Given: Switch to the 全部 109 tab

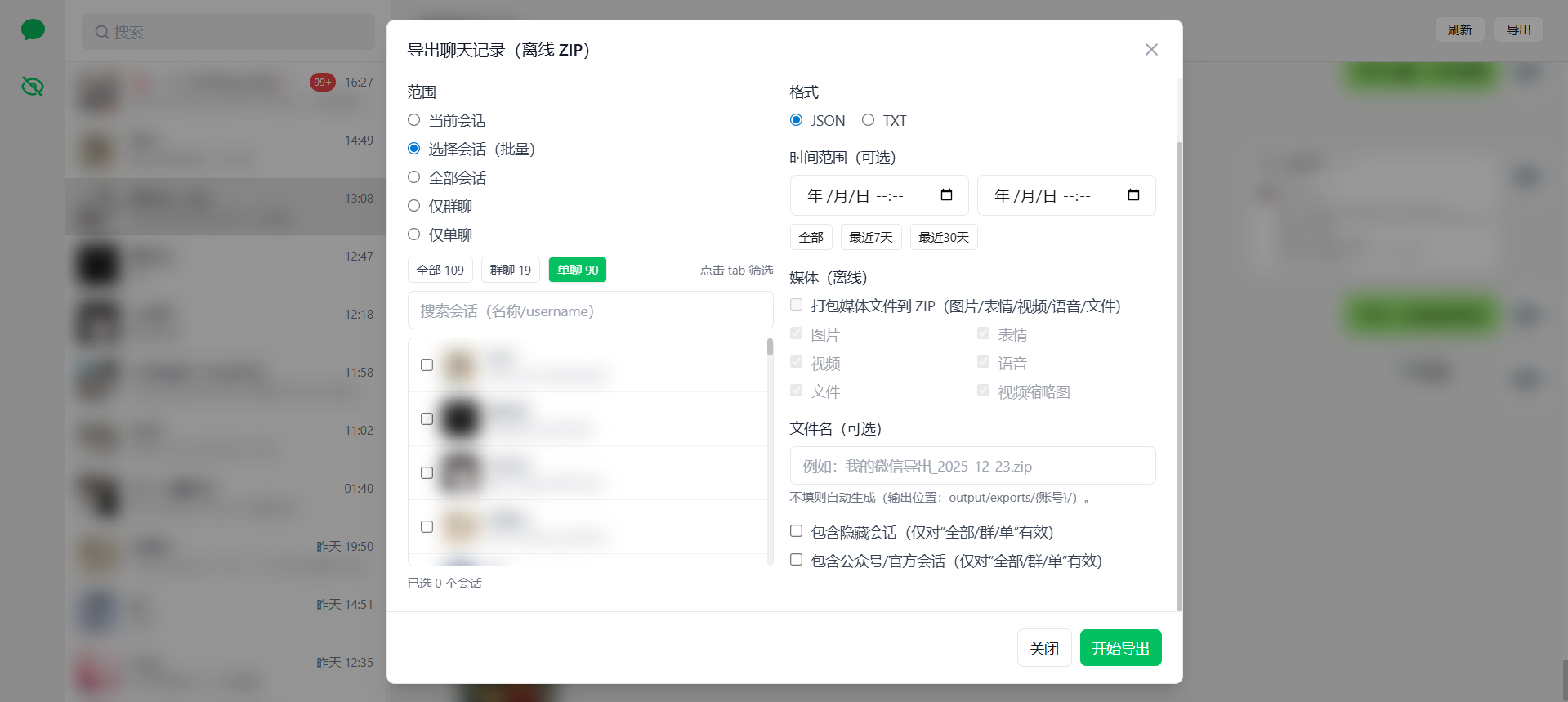Looking at the screenshot, I should point(440,270).
